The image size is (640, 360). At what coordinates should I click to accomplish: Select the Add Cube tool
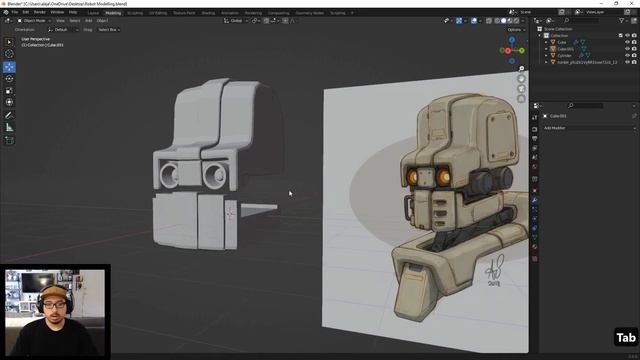9,140
